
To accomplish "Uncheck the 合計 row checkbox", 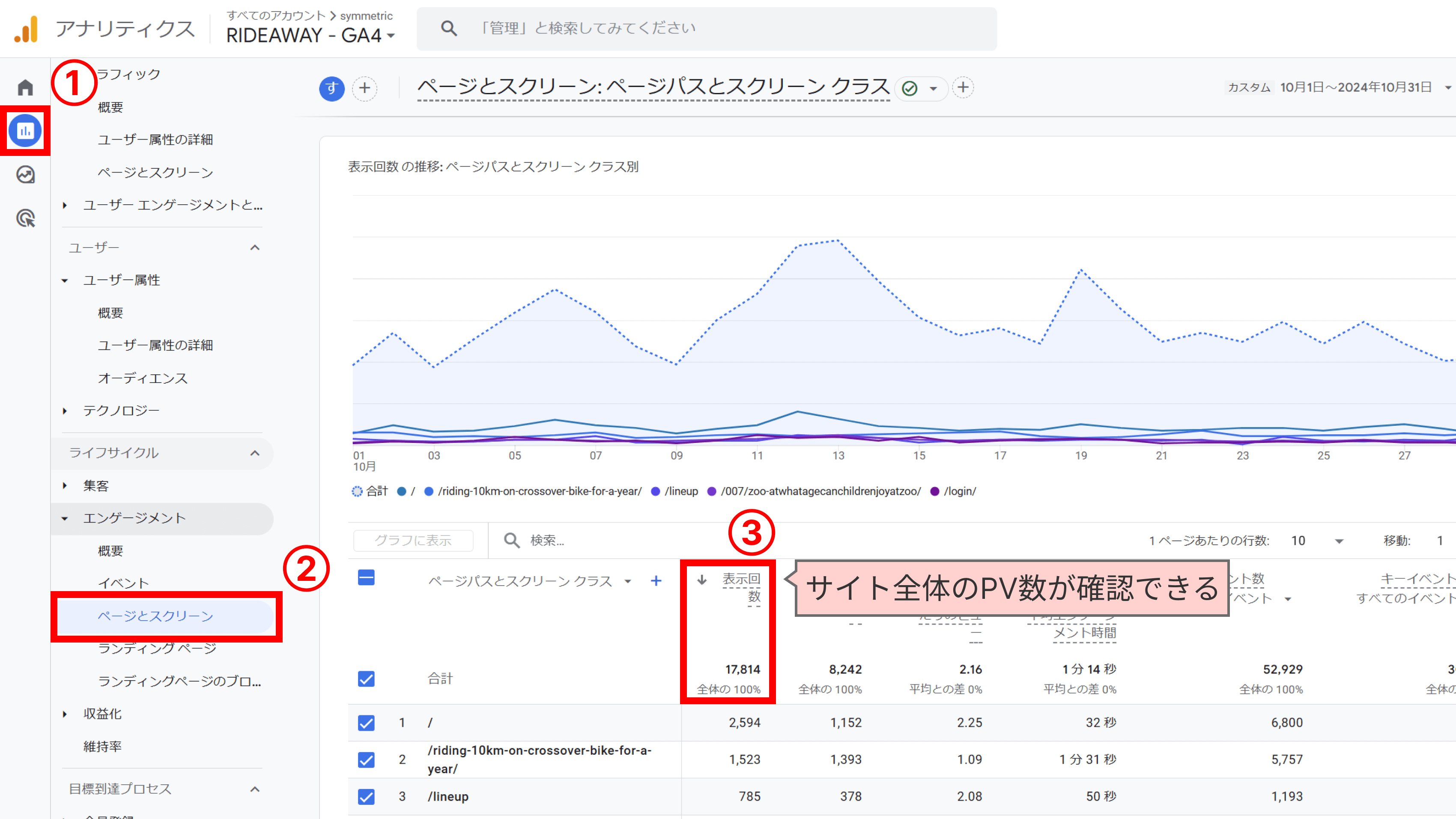I will pyautogui.click(x=366, y=679).
